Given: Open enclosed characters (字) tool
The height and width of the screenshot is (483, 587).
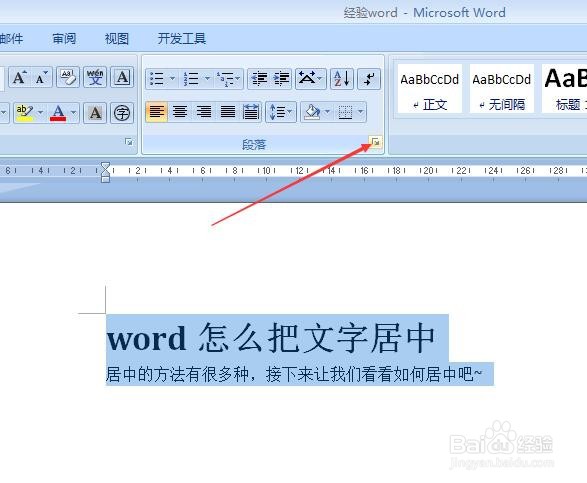Looking at the screenshot, I should click(x=122, y=113).
